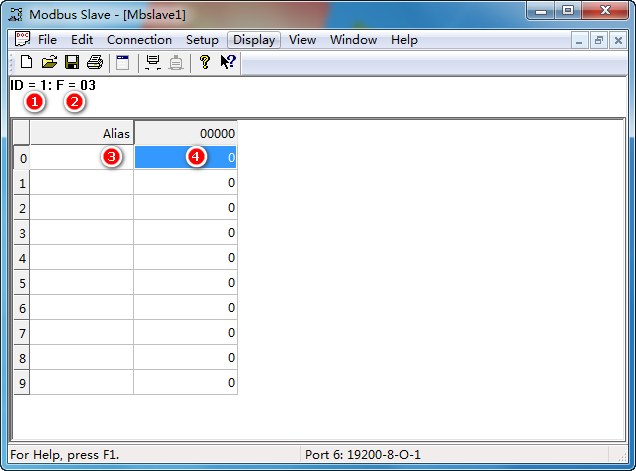Click the Alias cell in row 1
636x471 pixels.
coord(82,182)
